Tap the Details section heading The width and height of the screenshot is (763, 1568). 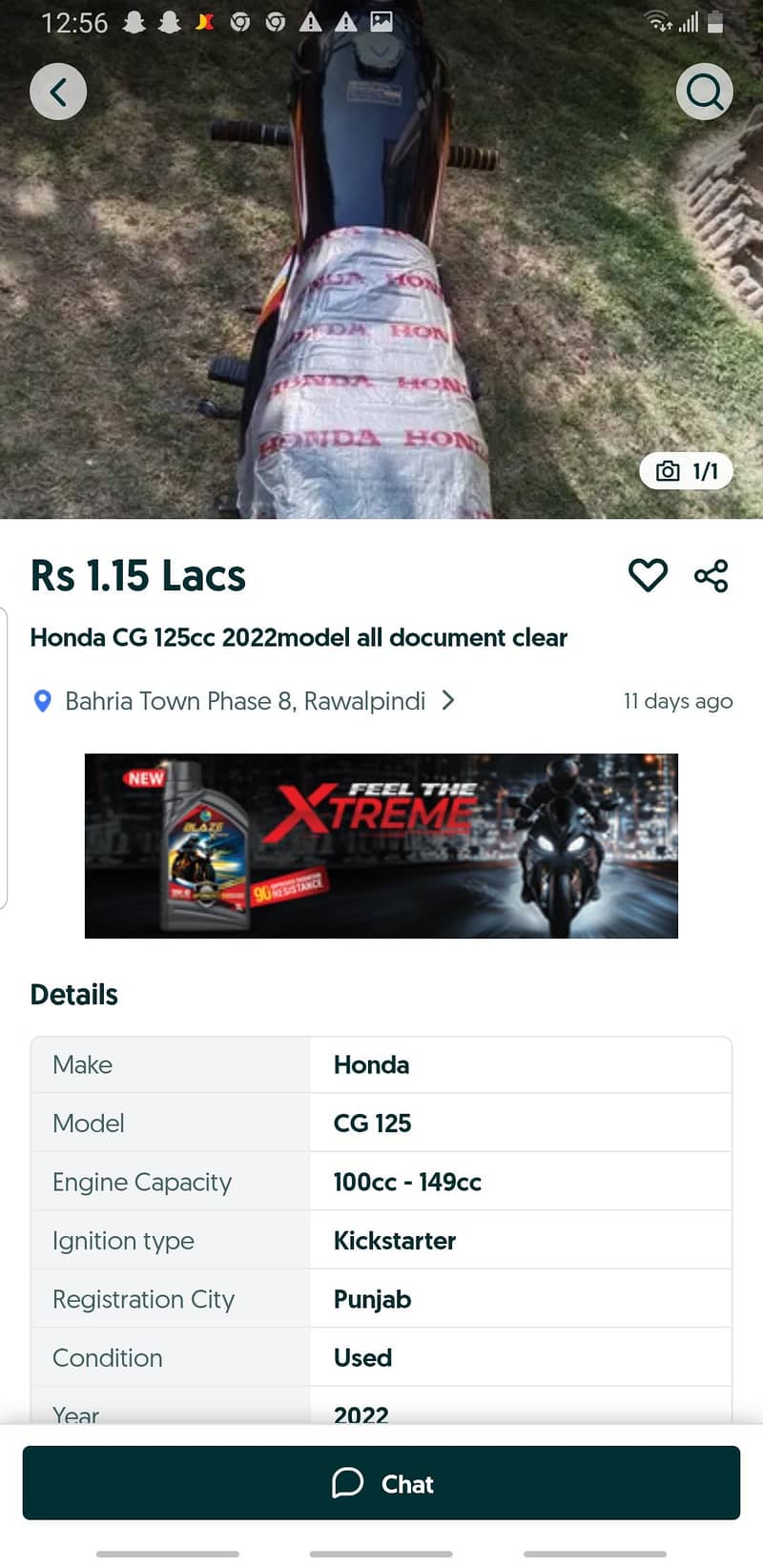click(x=74, y=995)
